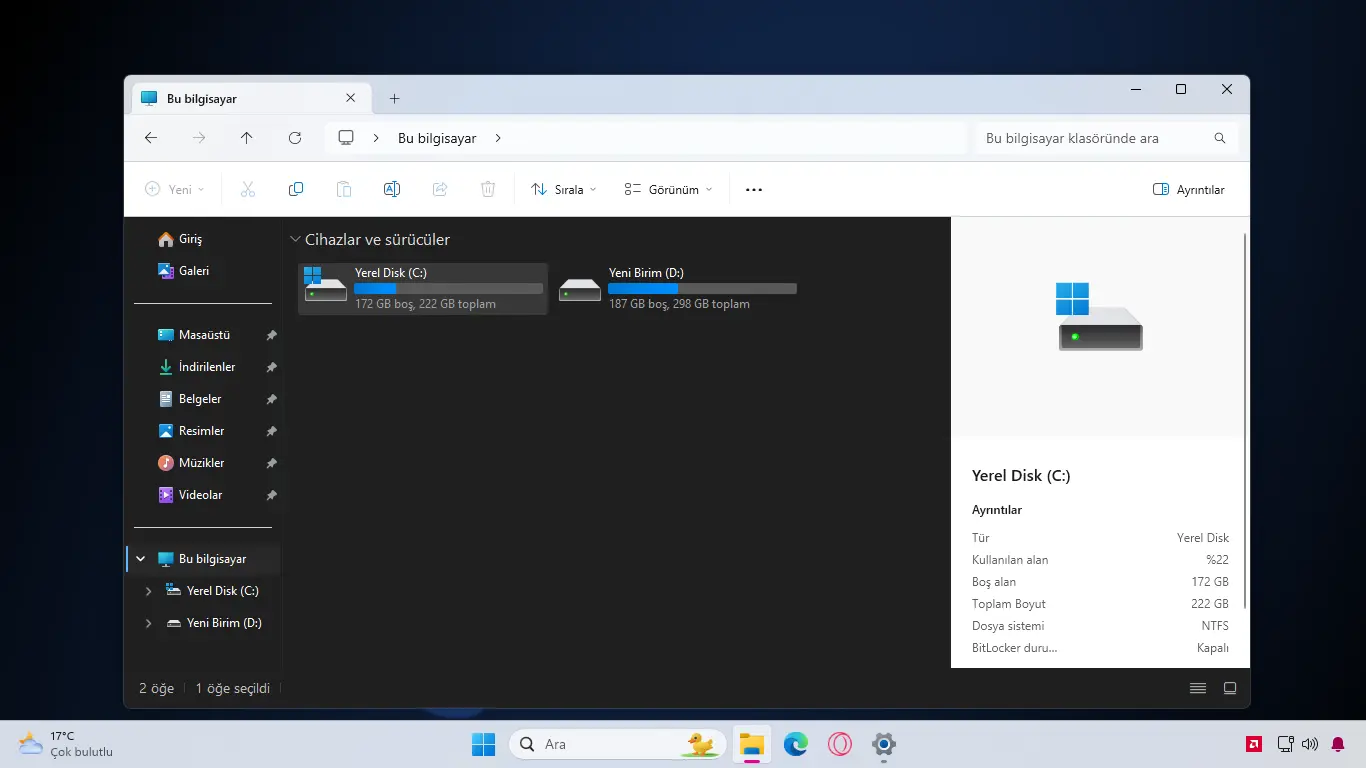The height and width of the screenshot is (768, 1366).
Task: Unpin İndirilenler using its pin icon
Action: [271, 367]
